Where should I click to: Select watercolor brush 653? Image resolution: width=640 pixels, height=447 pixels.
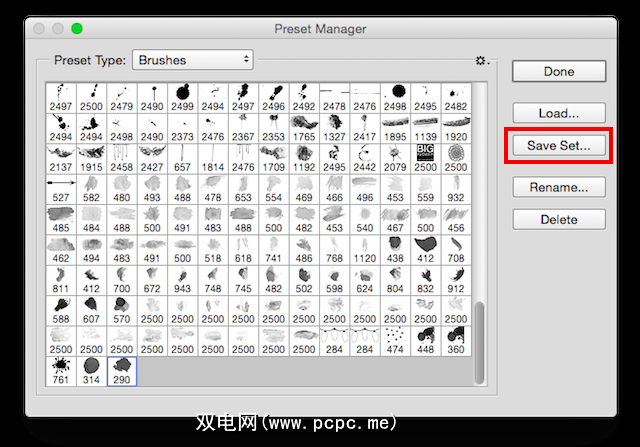pyautogui.click(x=243, y=189)
